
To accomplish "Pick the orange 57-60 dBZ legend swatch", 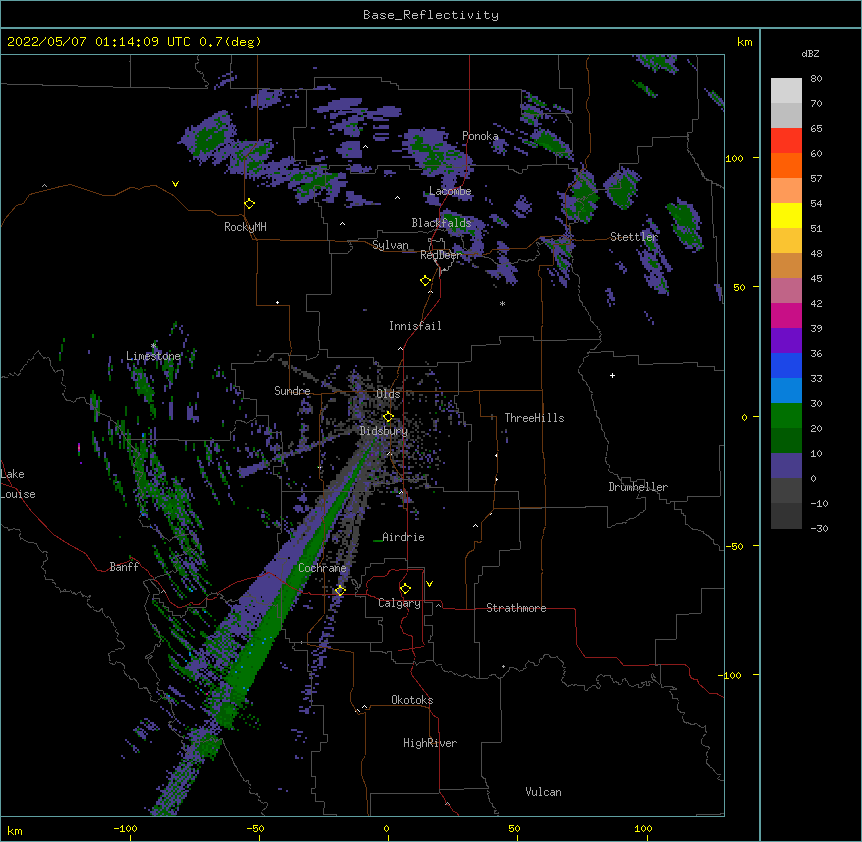I will [786, 165].
